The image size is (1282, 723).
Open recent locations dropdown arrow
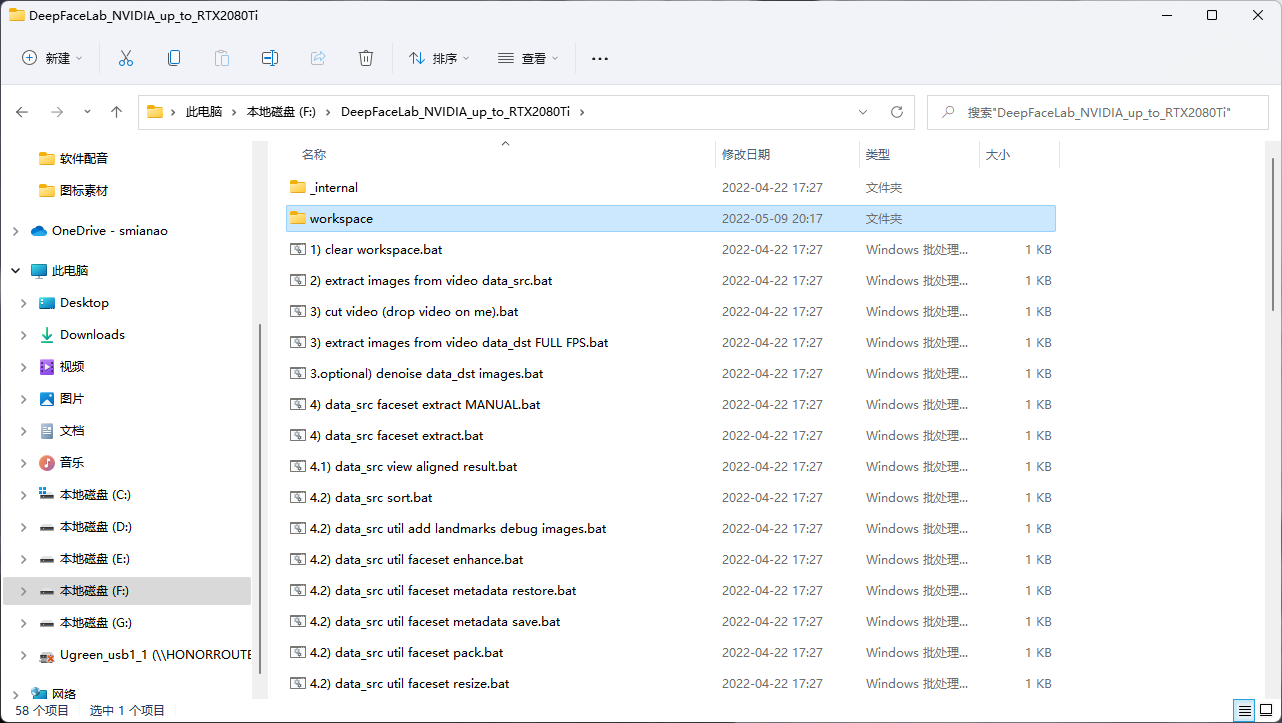click(x=87, y=112)
